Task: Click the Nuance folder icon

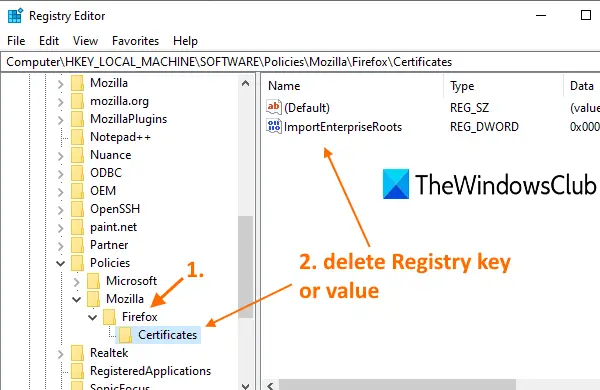Action: (x=77, y=155)
